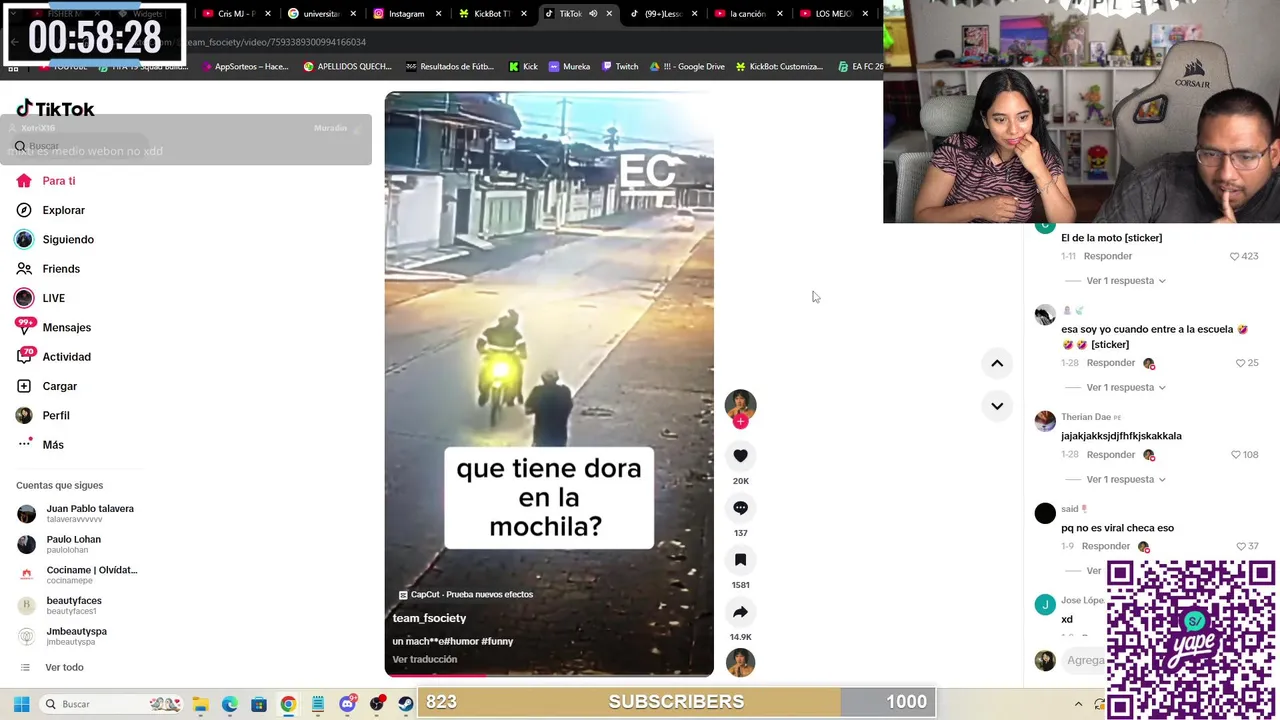This screenshot has height=720, width=1280.
Task: Click the #humor hashtag
Action: pos(459,641)
